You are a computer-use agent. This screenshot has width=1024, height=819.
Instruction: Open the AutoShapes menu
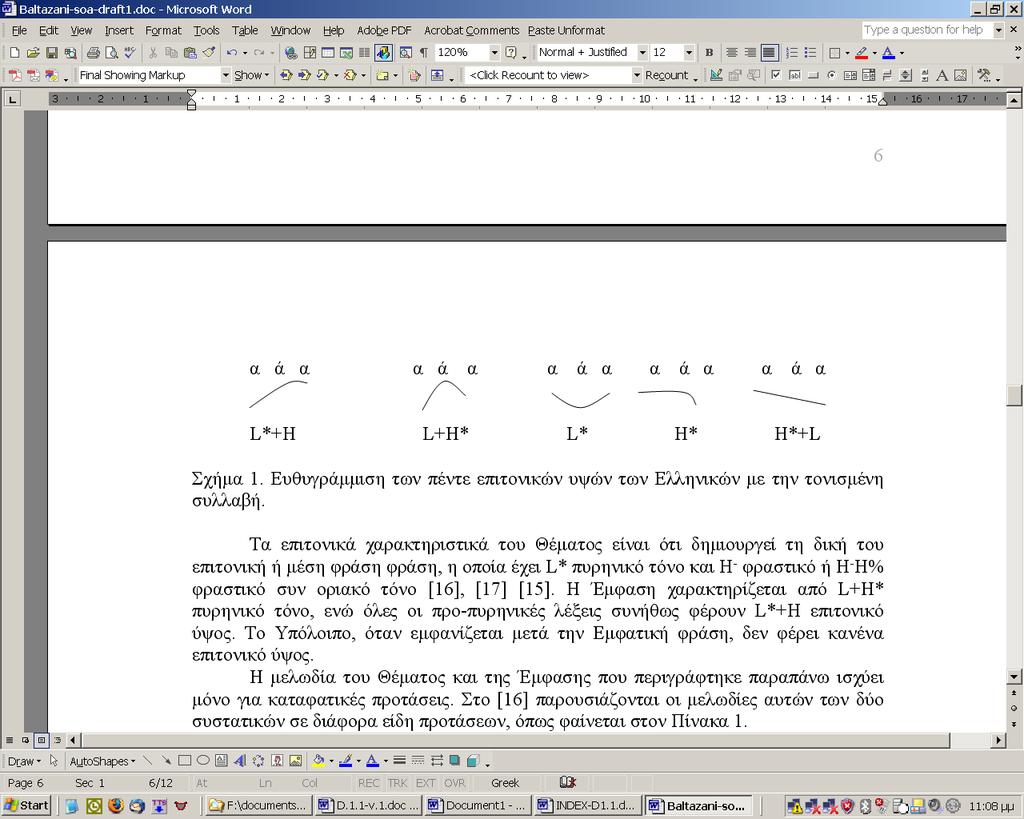[102, 762]
